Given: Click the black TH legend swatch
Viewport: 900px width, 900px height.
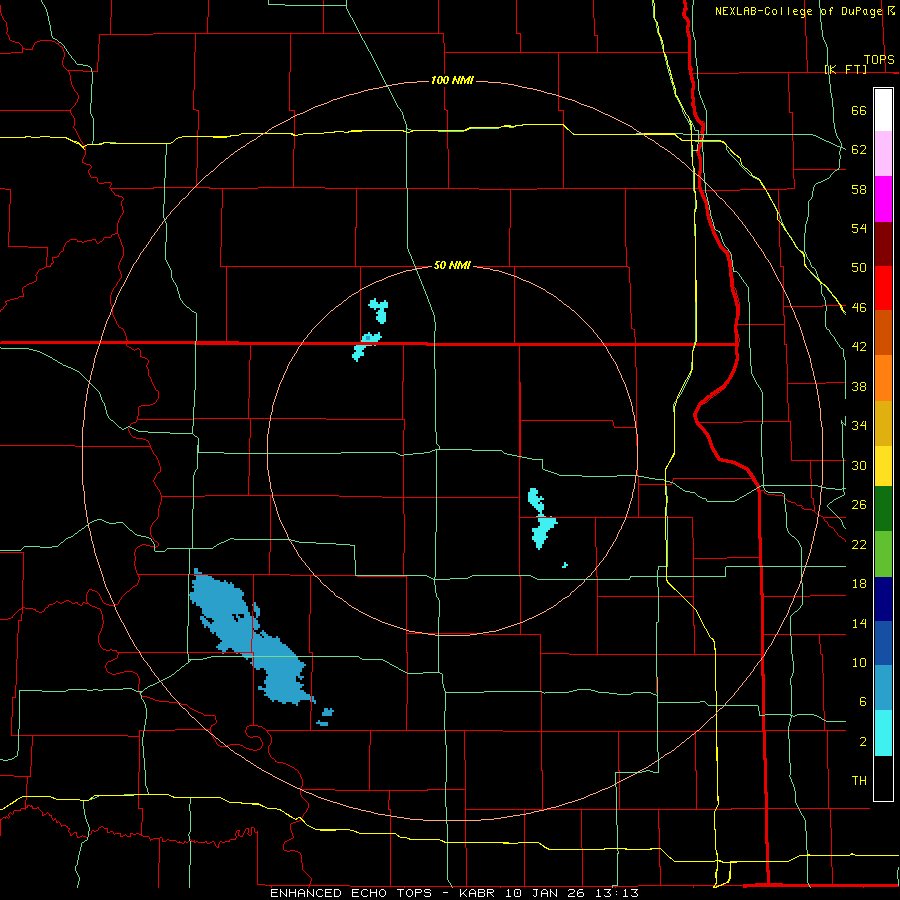Looking at the screenshot, I should click(883, 778).
